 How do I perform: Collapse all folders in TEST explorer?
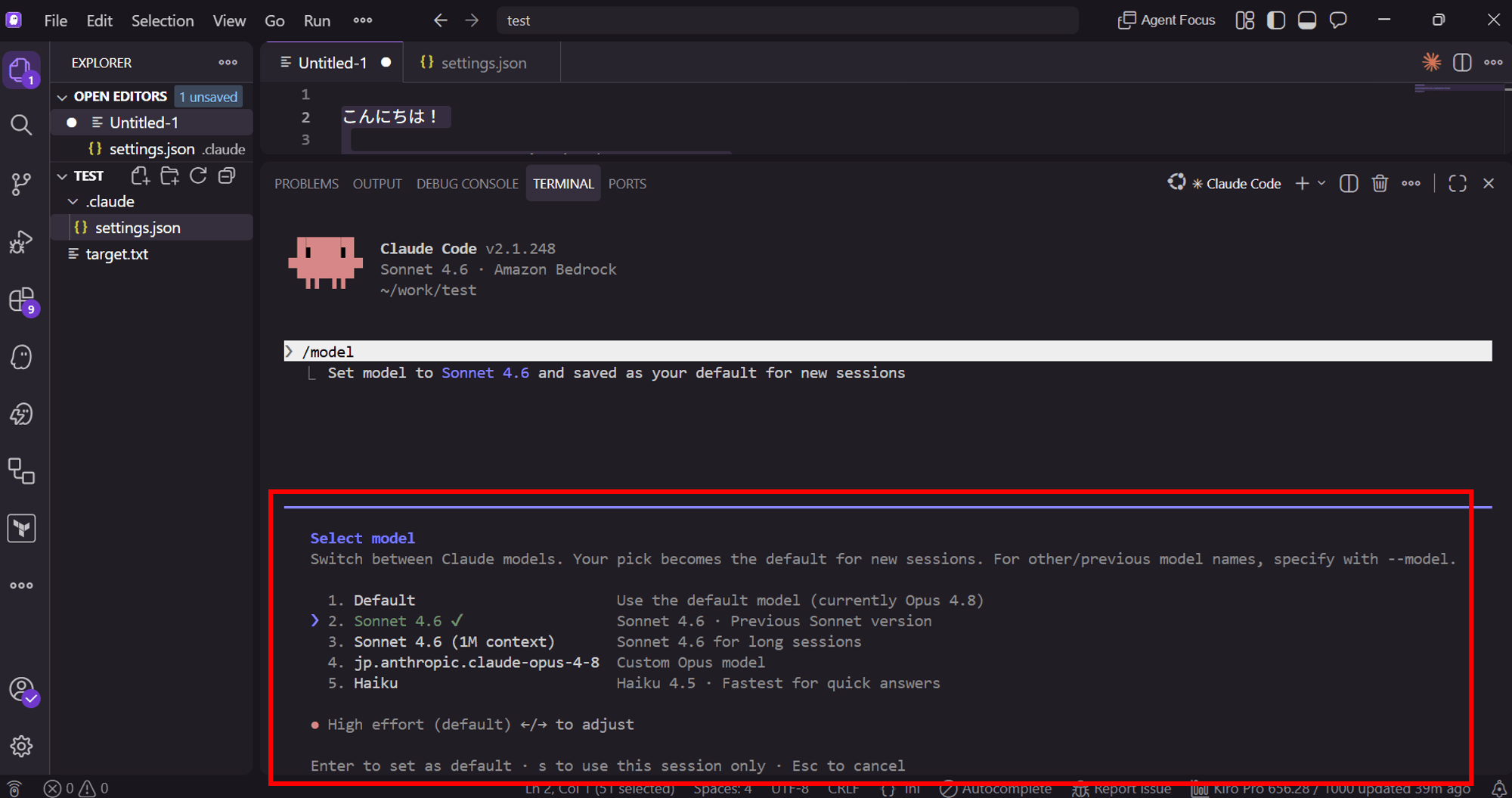(x=227, y=175)
